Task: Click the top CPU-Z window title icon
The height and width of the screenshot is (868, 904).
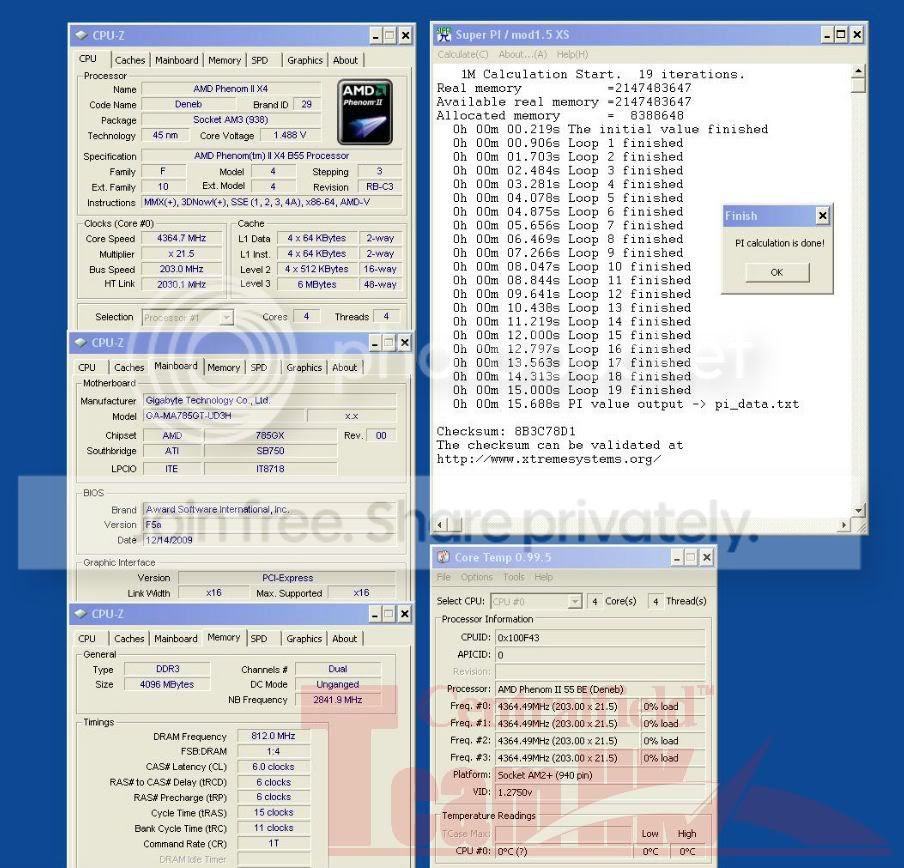Action: coord(80,35)
